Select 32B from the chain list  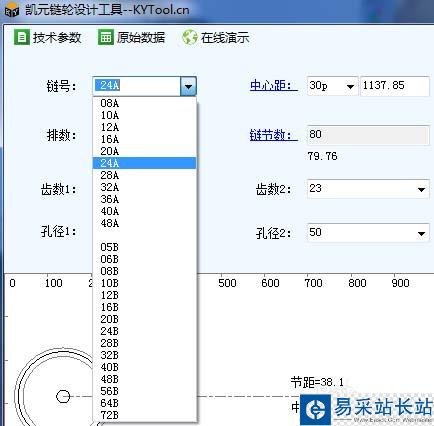pos(144,355)
